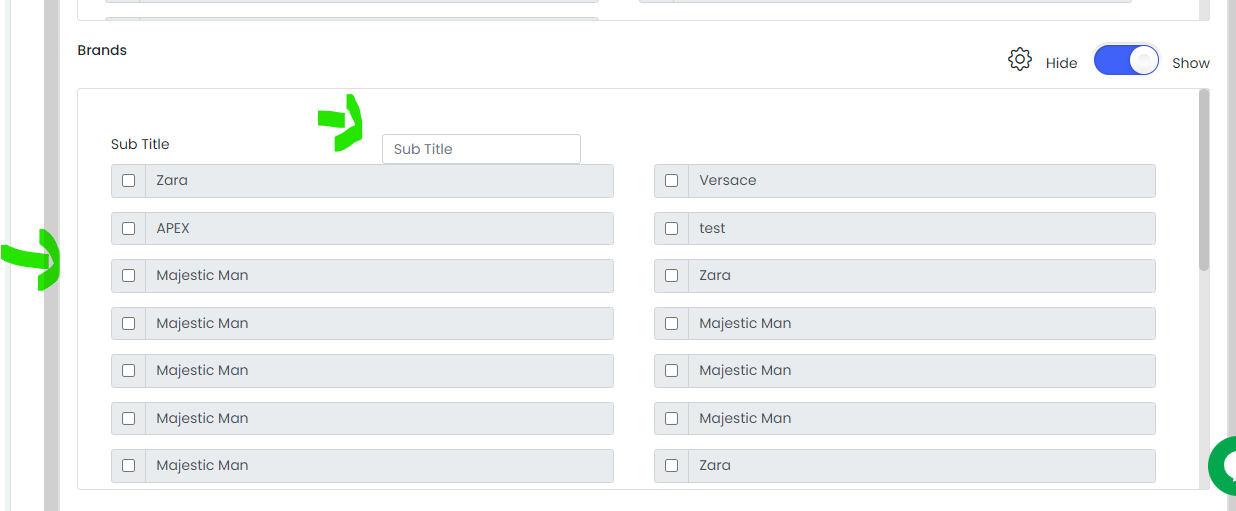Click the 'test' brand name field
1236x511 pixels.
[921, 229]
